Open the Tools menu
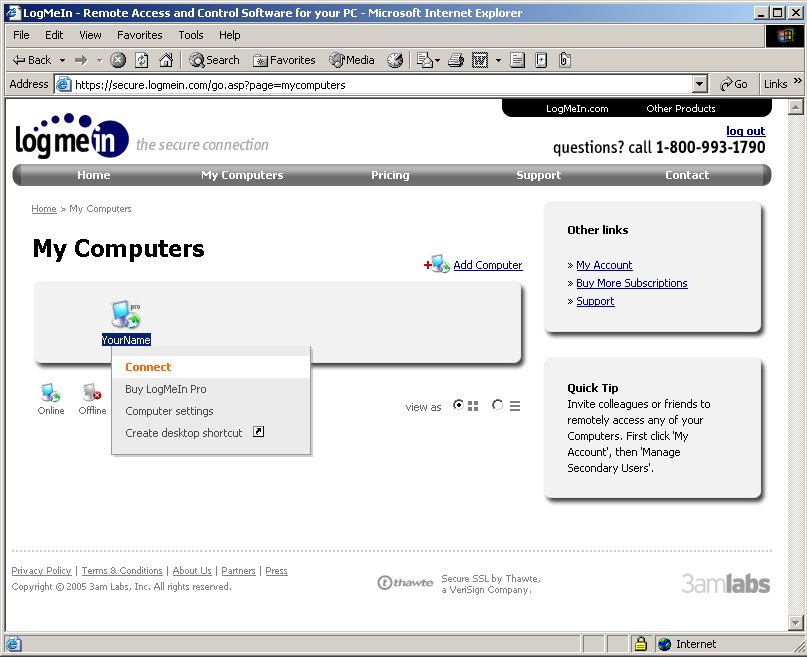807x657 pixels. pyautogui.click(x=191, y=35)
